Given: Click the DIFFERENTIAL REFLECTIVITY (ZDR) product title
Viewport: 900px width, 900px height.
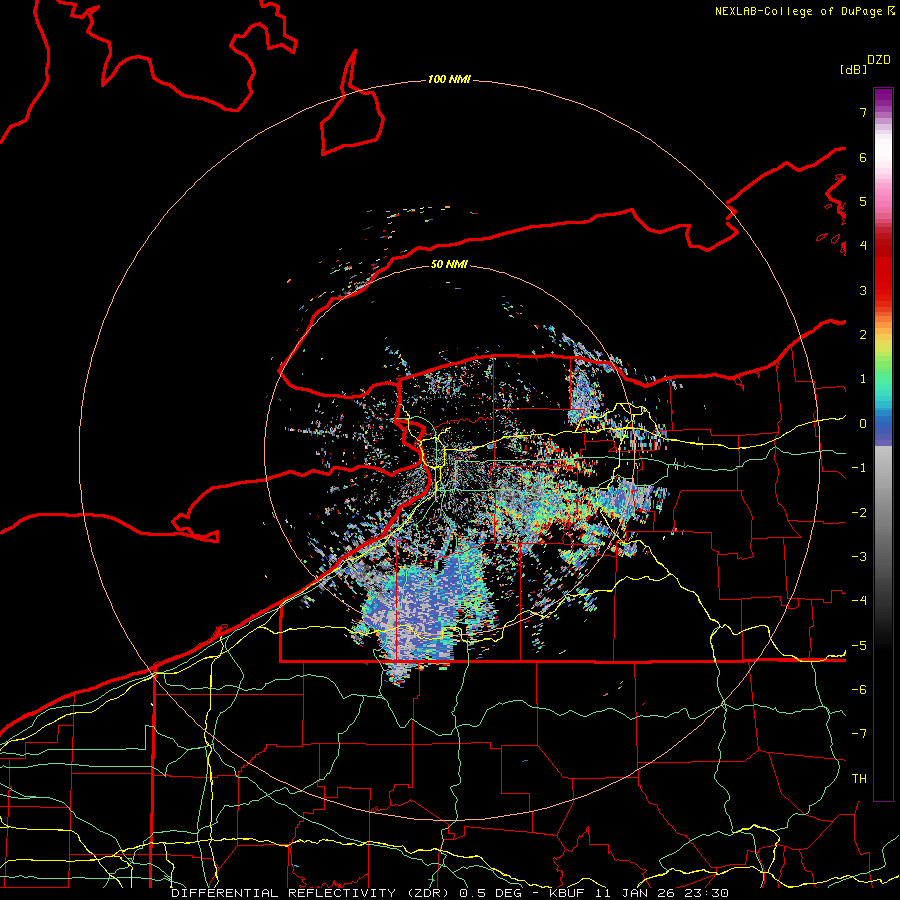Looking at the screenshot, I should click(312, 893).
